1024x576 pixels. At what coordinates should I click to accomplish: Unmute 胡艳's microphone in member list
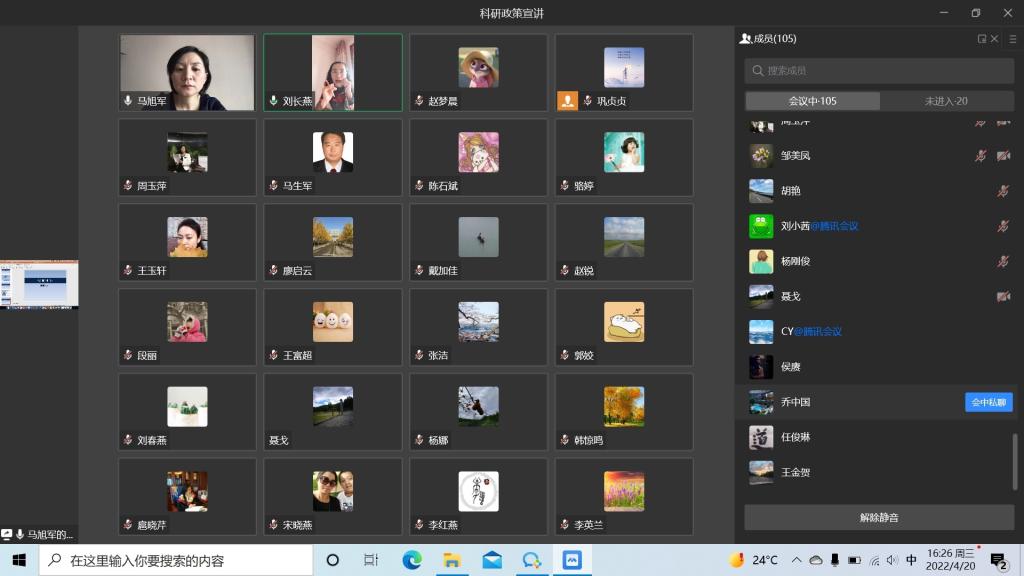[1003, 191]
